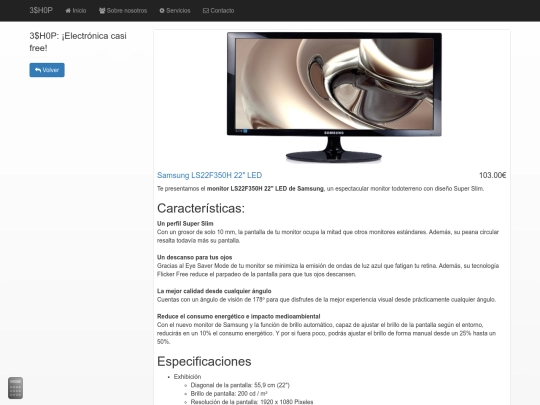Click the users icon beside Sobre nosotros
Viewport: 540px width, 405px height.
[102, 11]
